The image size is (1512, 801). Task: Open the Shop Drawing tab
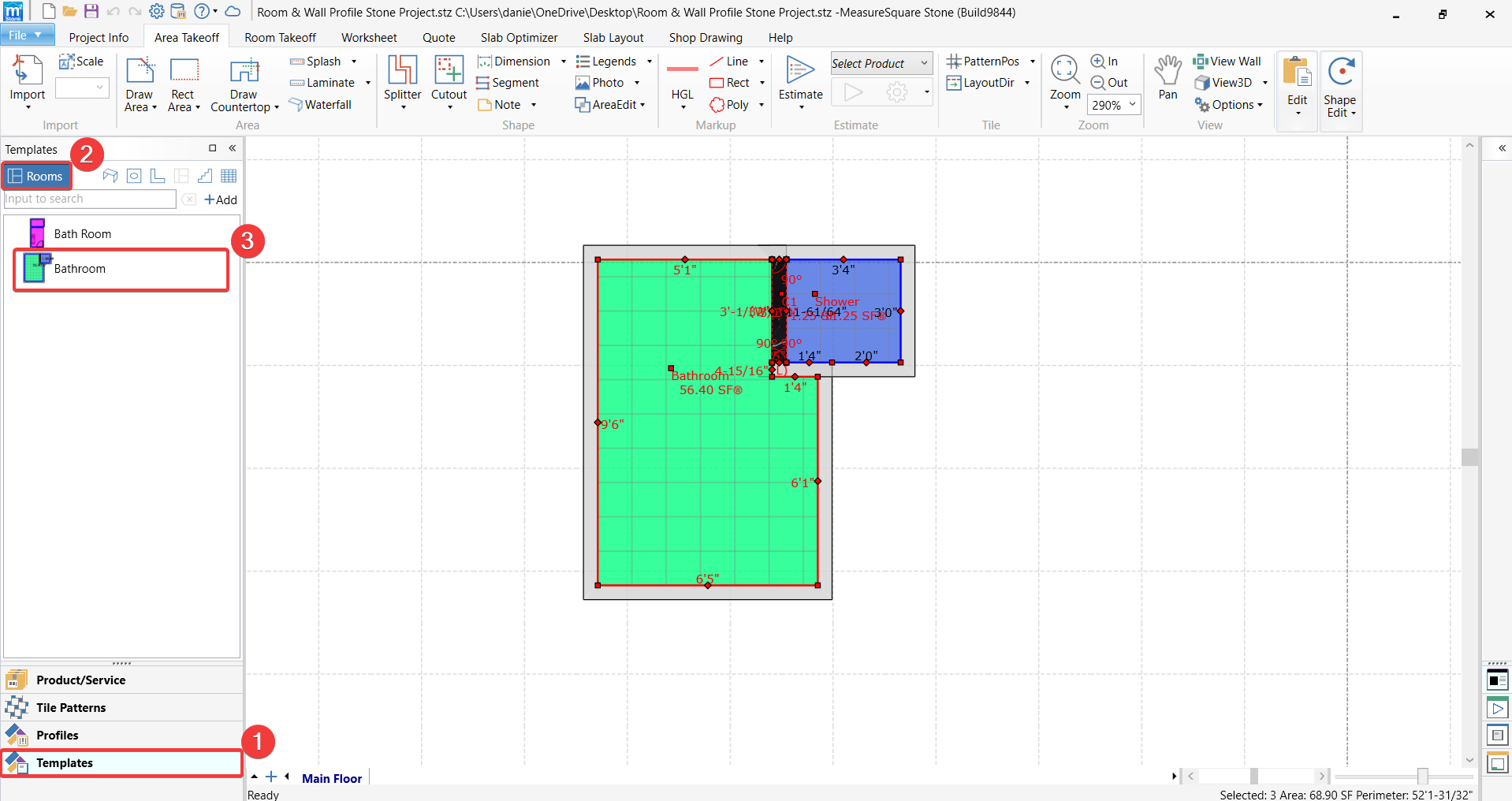[706, 37]
